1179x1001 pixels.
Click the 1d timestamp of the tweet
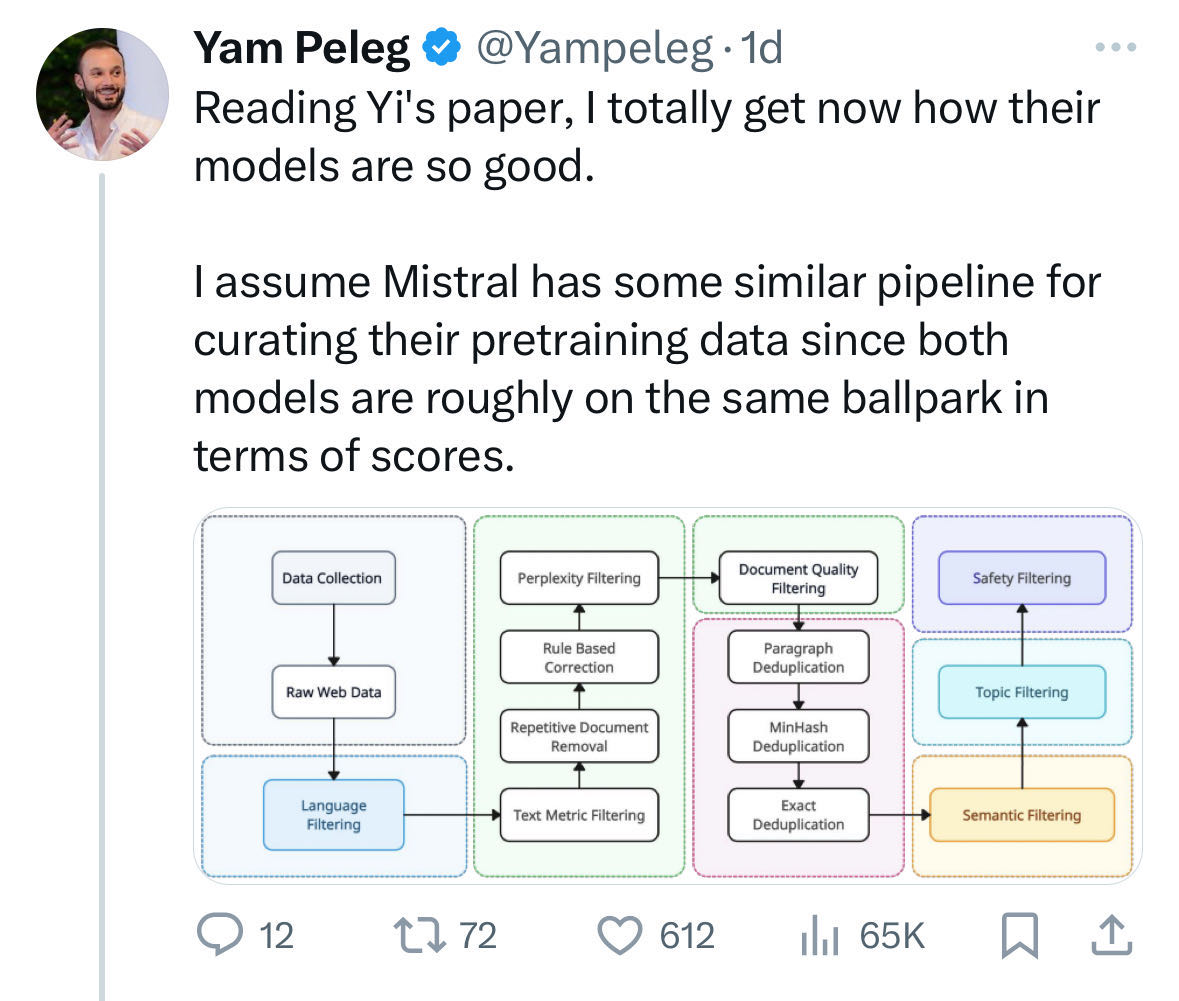[x=762, y=48]
